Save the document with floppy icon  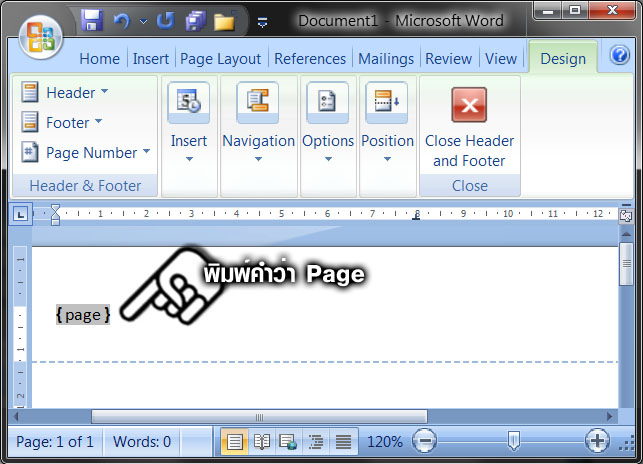(92, 20)
